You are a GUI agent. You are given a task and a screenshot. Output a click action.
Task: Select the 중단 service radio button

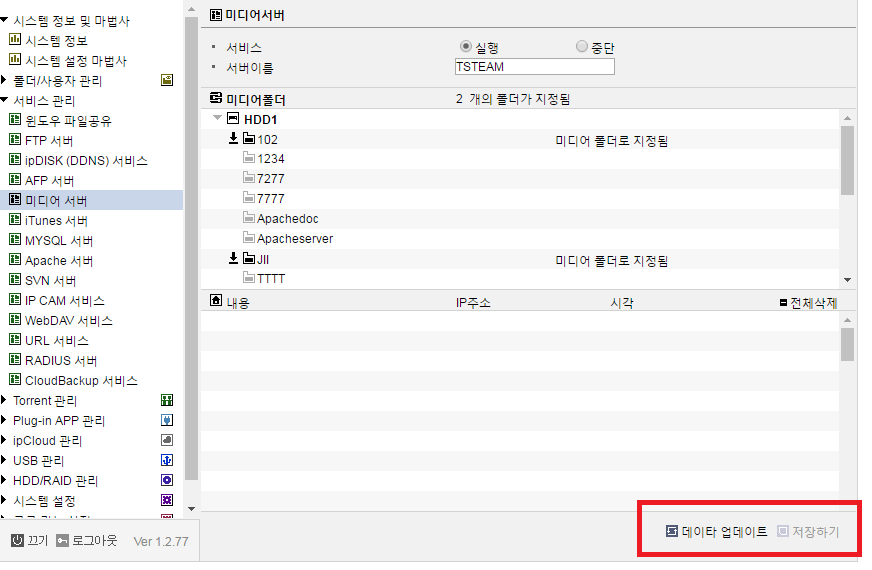[582, 46]
